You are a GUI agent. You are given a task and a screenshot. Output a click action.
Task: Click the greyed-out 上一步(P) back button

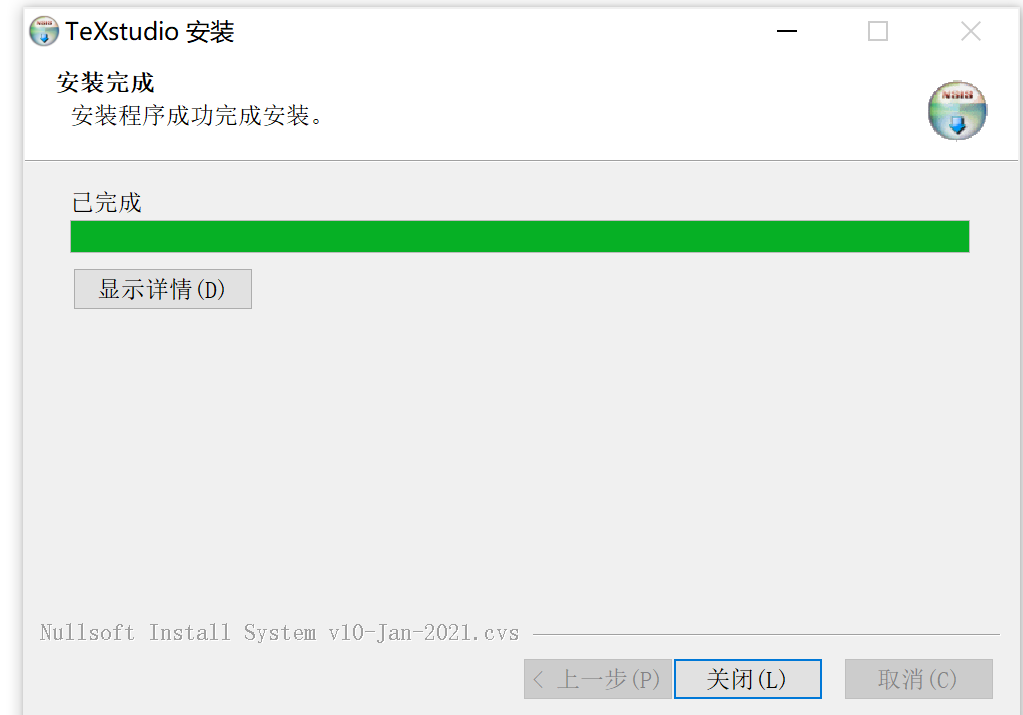597,678
